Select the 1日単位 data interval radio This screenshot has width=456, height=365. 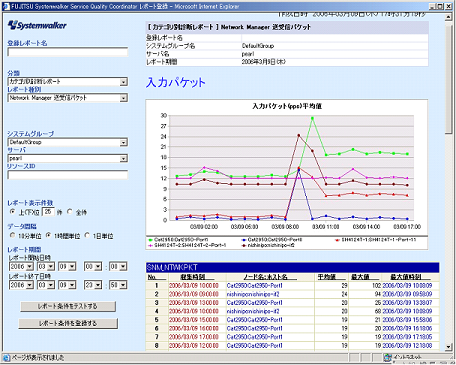[87, 235]
